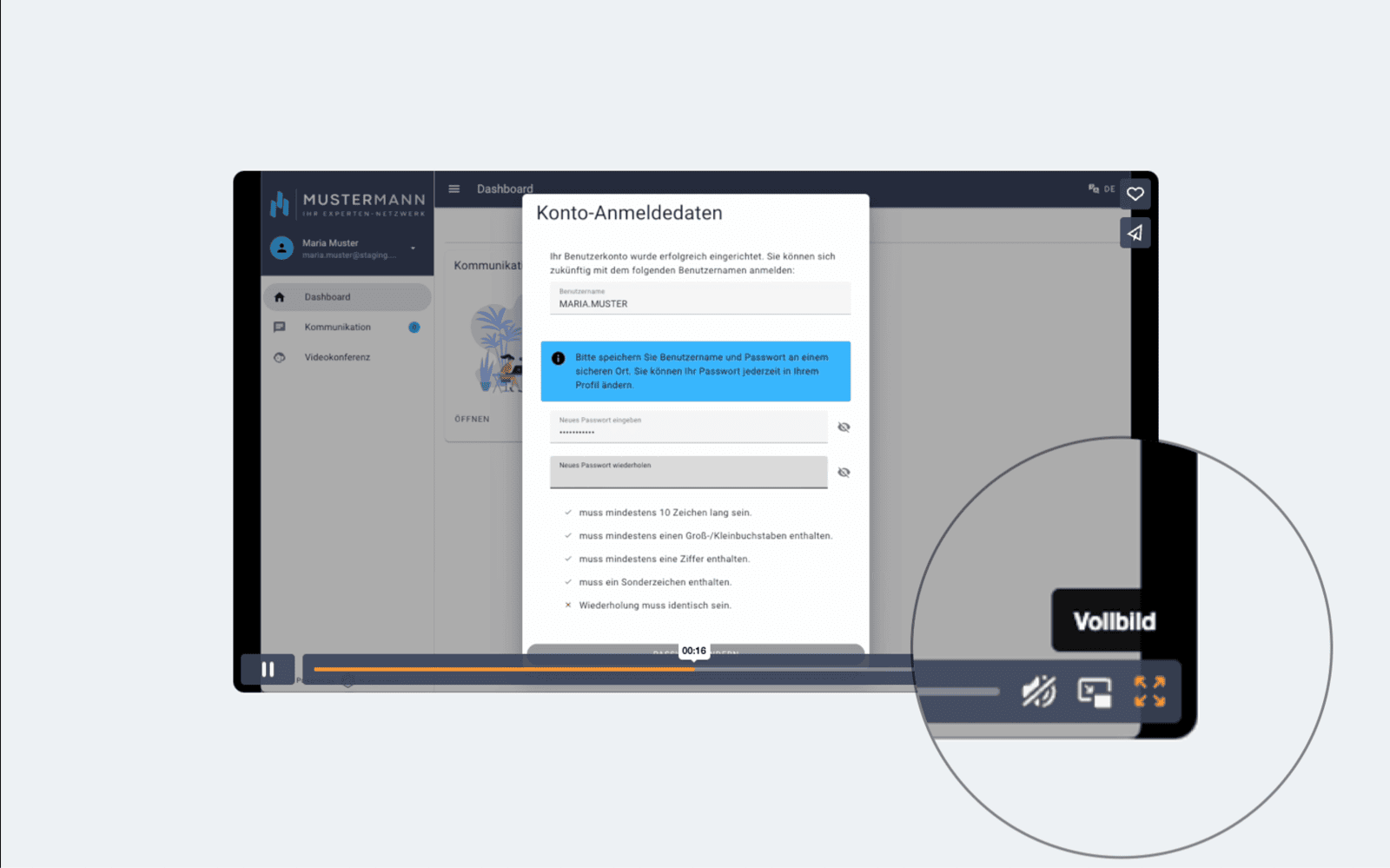
Task: Expand the Maria Muster account dropdown arrow
Action: [413, 248]
